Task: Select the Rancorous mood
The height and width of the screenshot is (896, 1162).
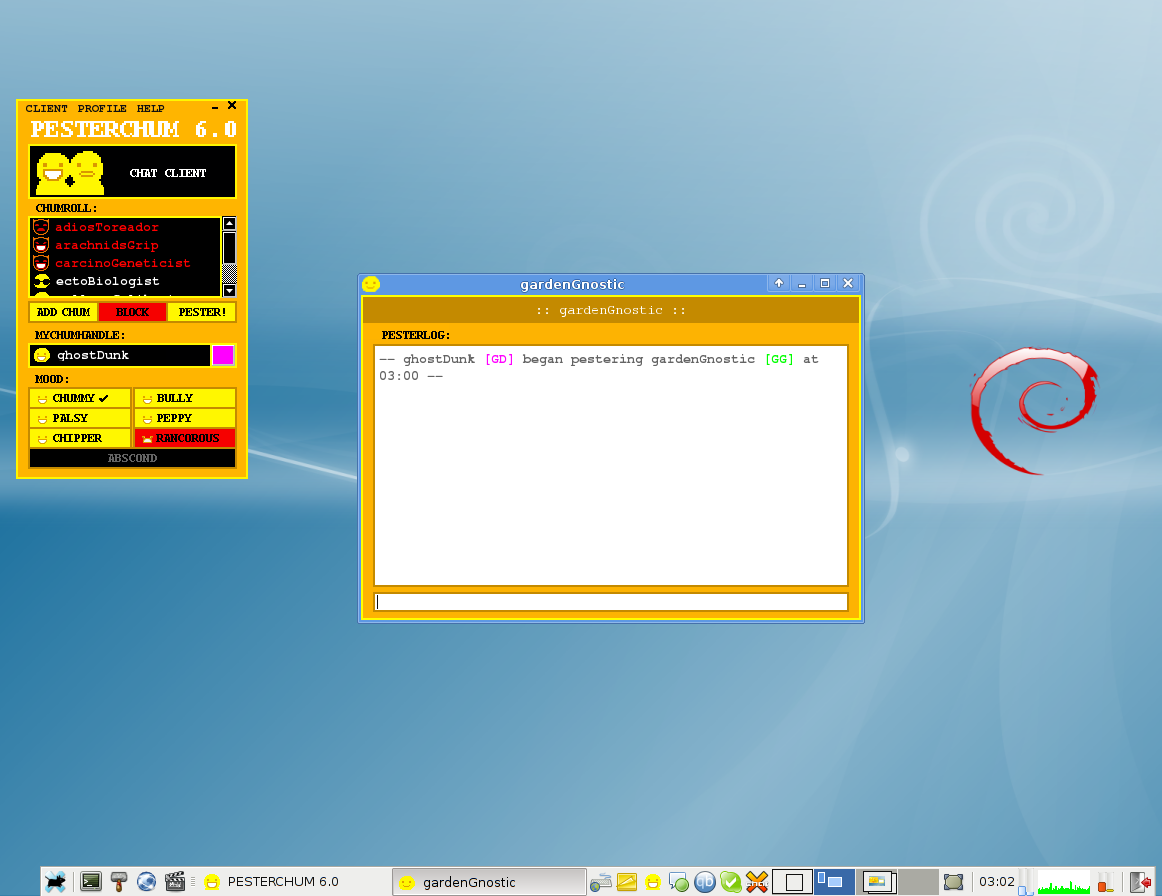Action: (184, 438)
